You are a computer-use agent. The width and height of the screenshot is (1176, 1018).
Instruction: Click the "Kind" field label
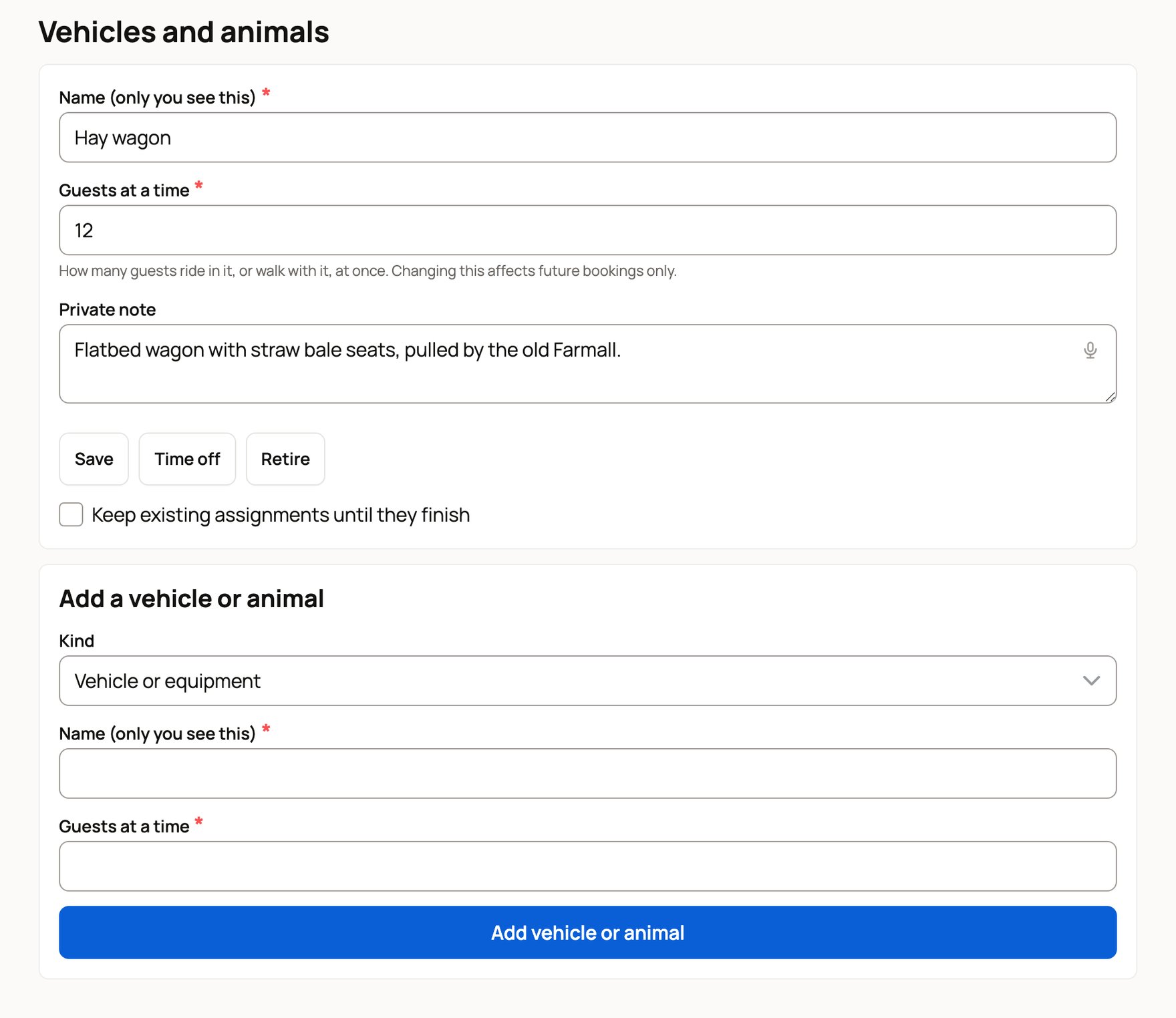[77, 641]
